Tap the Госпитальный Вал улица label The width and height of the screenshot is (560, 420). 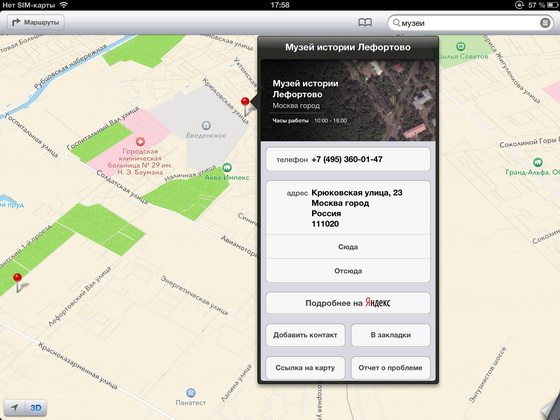point(103,128)
